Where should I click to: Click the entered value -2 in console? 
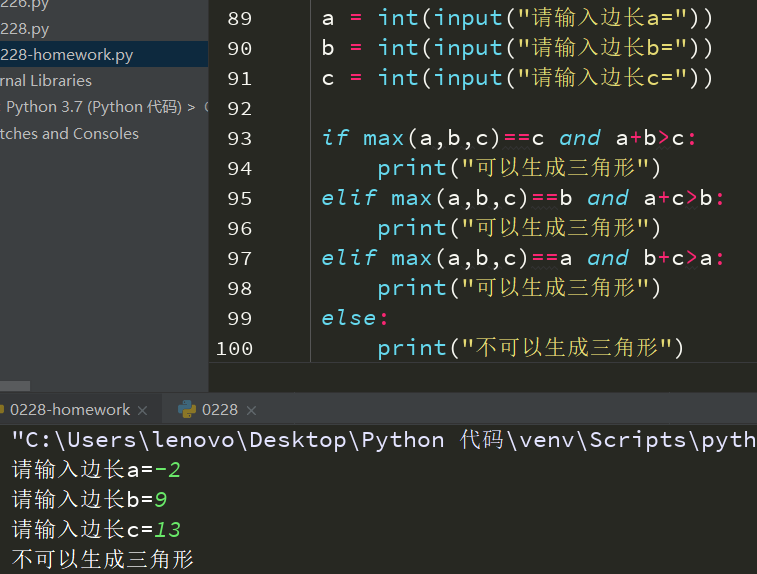click(167, 469)
